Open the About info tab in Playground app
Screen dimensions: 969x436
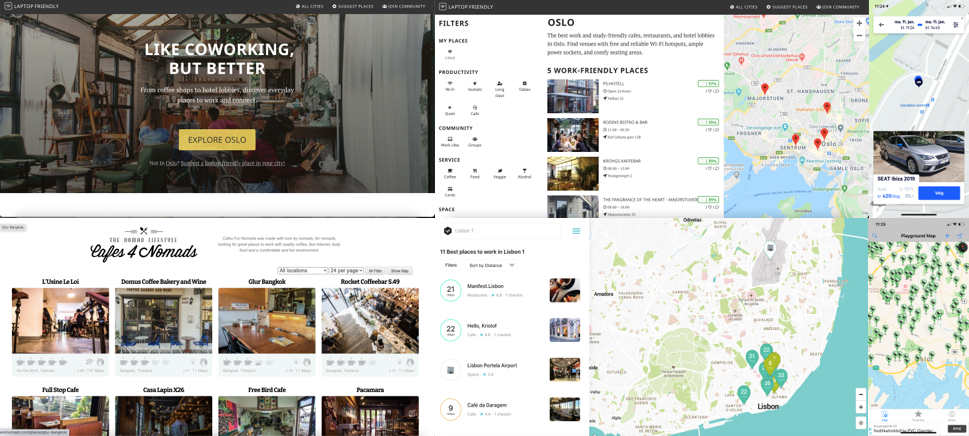[x=952, y=416]
